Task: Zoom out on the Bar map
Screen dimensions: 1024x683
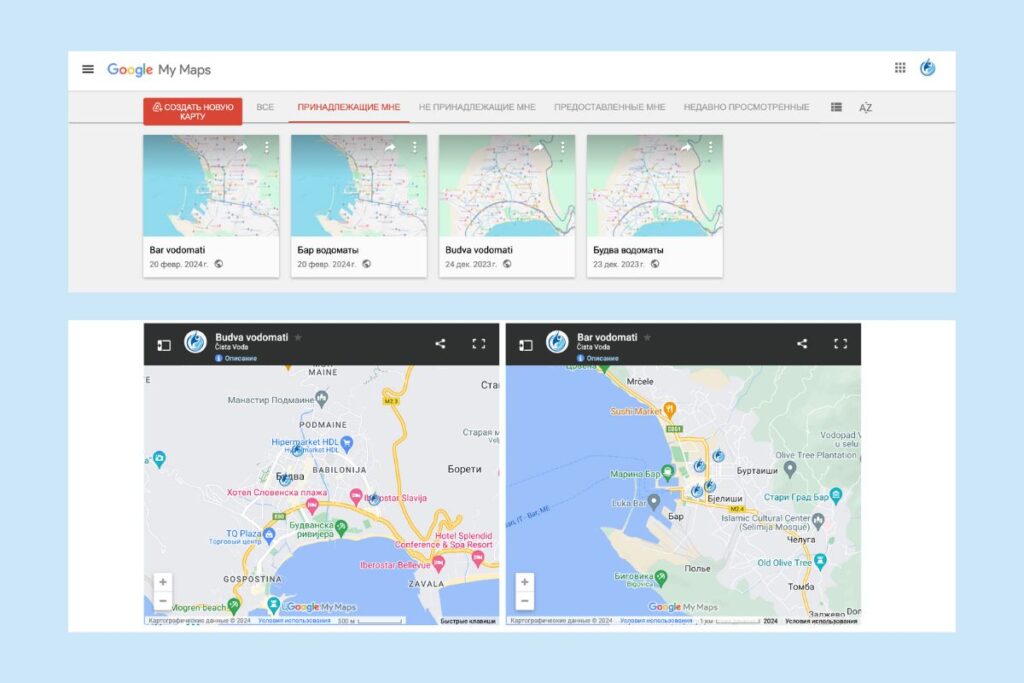Action: pyautogui.click(x=524, y=600)
